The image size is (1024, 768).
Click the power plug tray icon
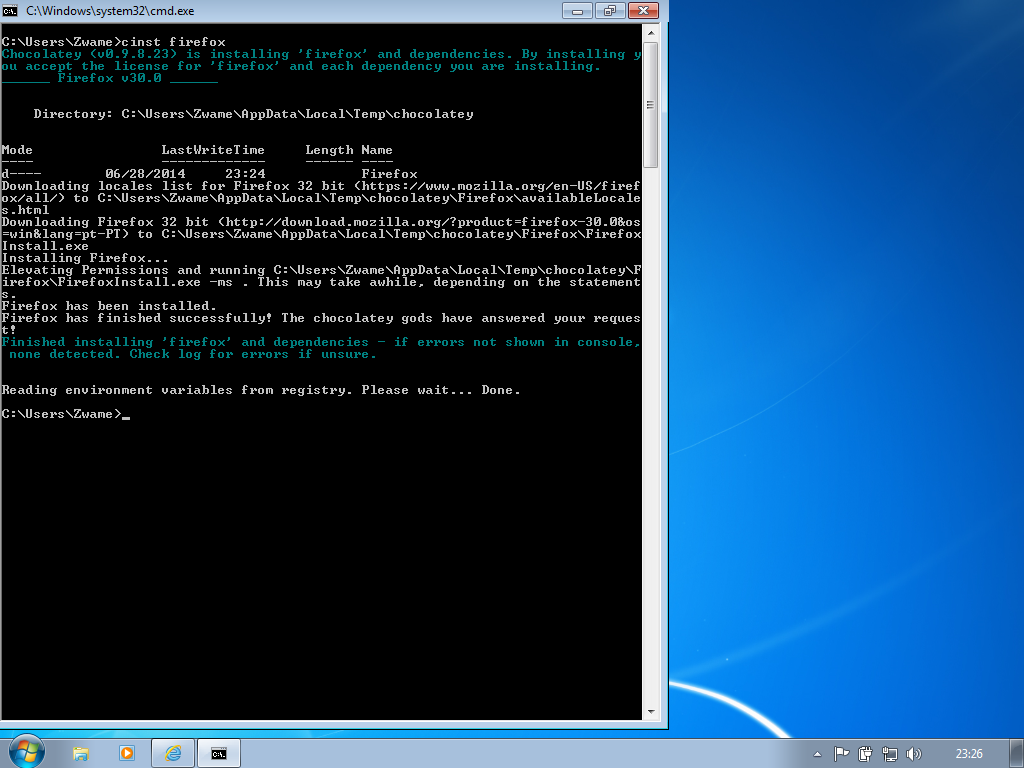click(865, 754)
